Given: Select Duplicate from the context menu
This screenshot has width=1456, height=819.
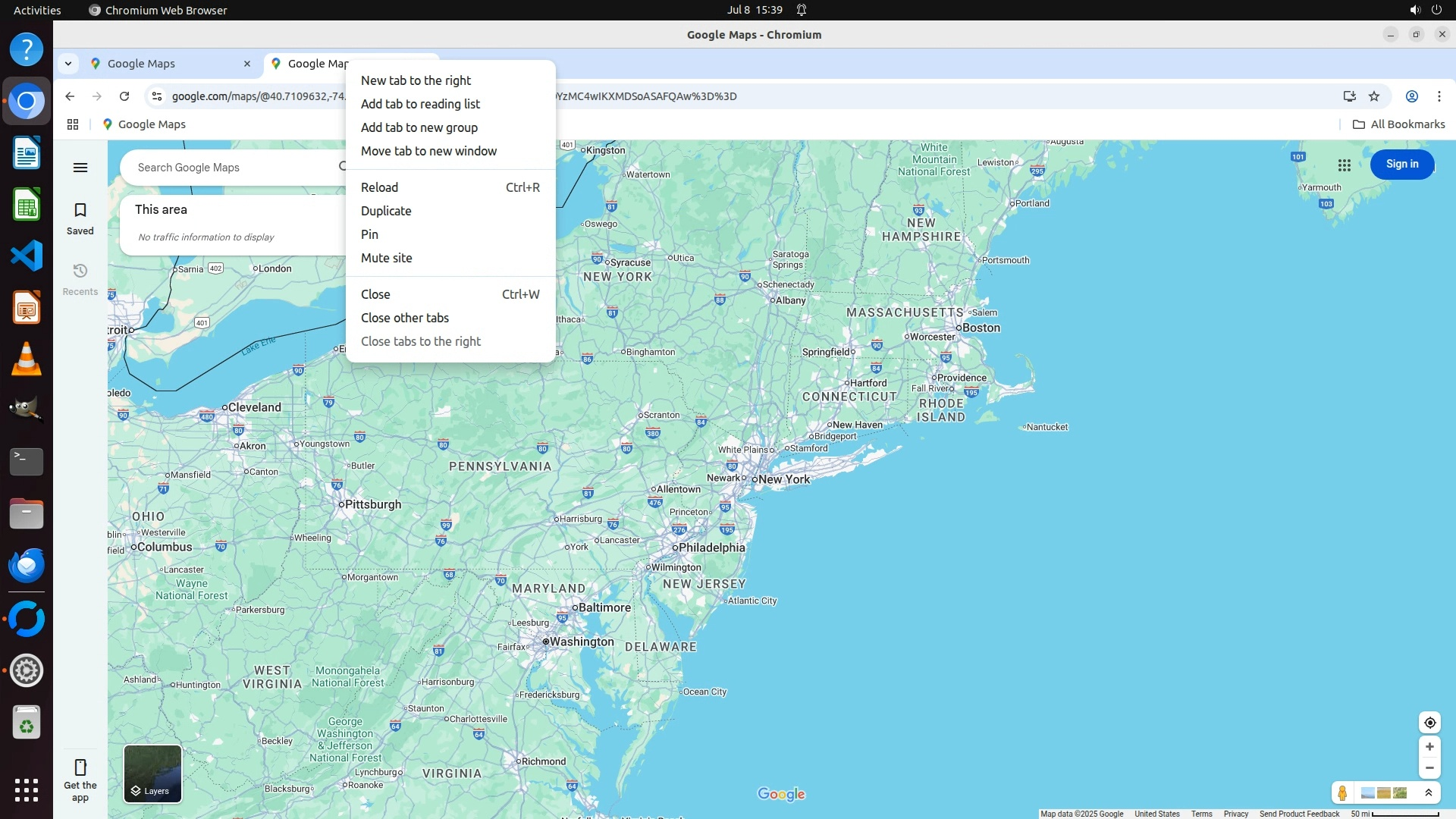Looking at the screenshot, I should (x=386, y=211).
